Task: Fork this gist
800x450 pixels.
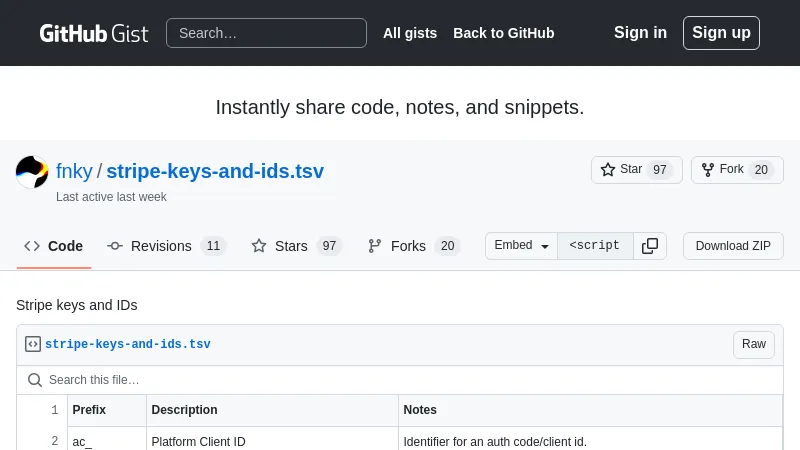Action: coord(736,170)
